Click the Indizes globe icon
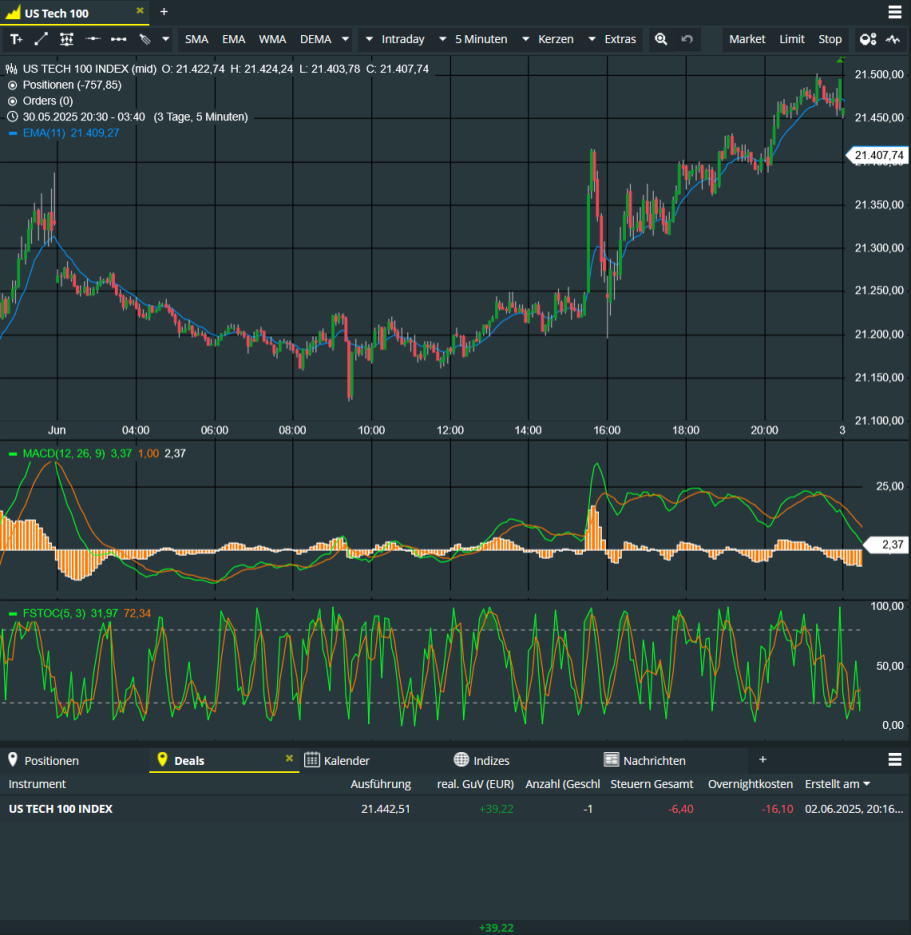The height and width of the screenshot is (935, 911). tap(461, 760)
